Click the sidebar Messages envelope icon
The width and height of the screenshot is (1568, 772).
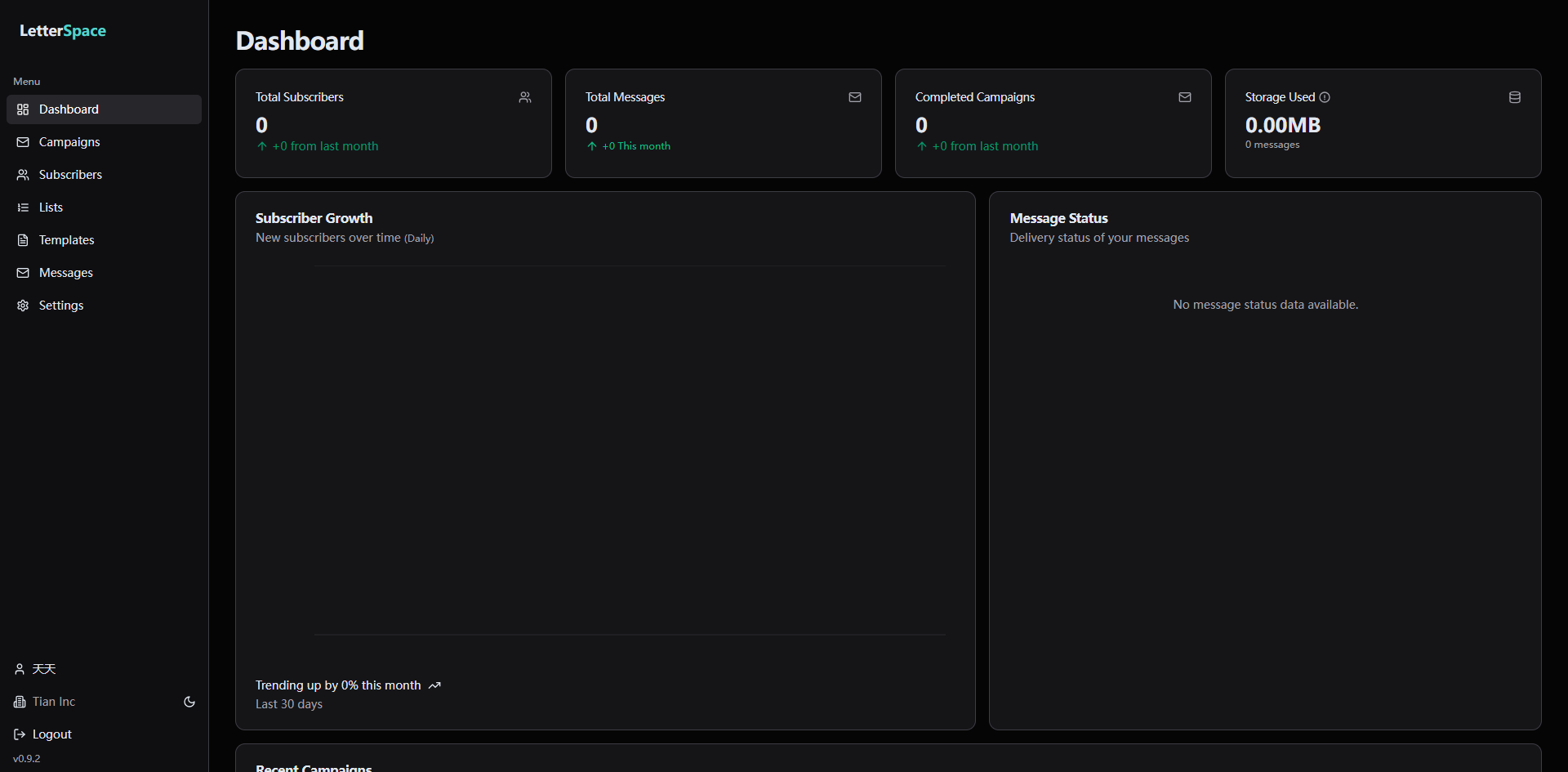coord(23,273)
